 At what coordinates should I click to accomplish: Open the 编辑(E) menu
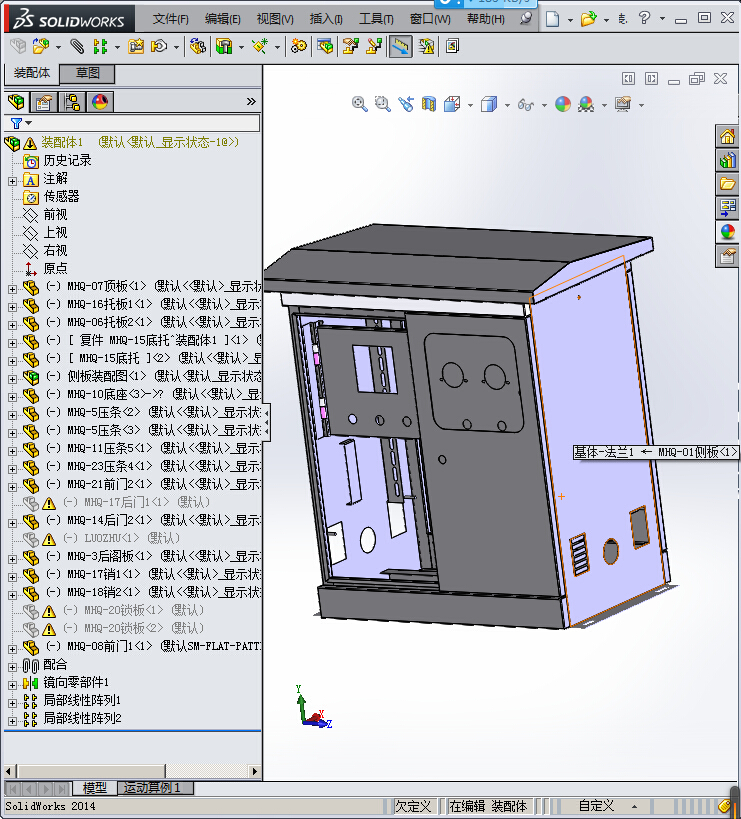pyautogui.click(x=222, y=19)
